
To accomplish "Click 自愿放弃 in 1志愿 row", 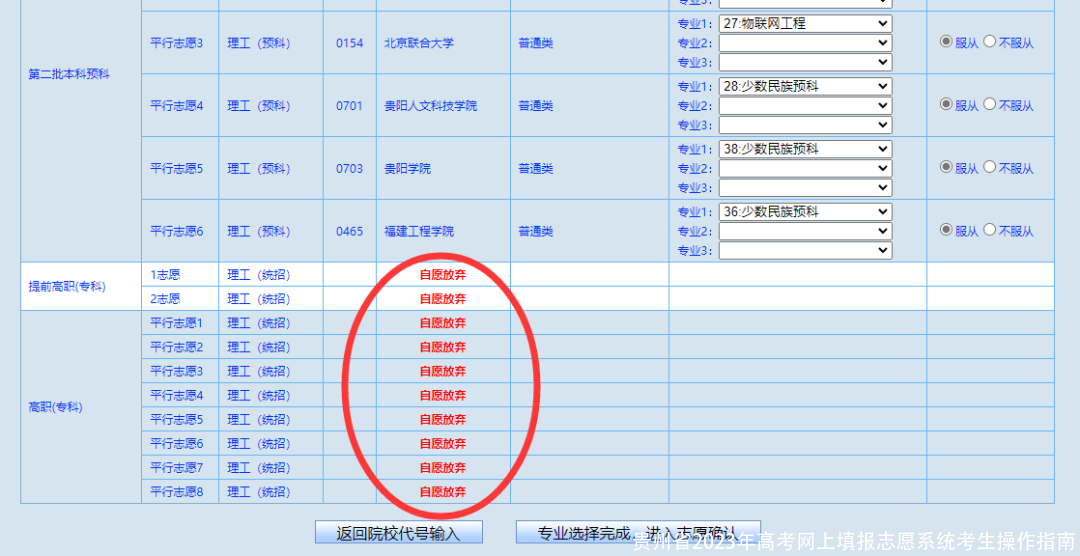I will tap(443, 274).
